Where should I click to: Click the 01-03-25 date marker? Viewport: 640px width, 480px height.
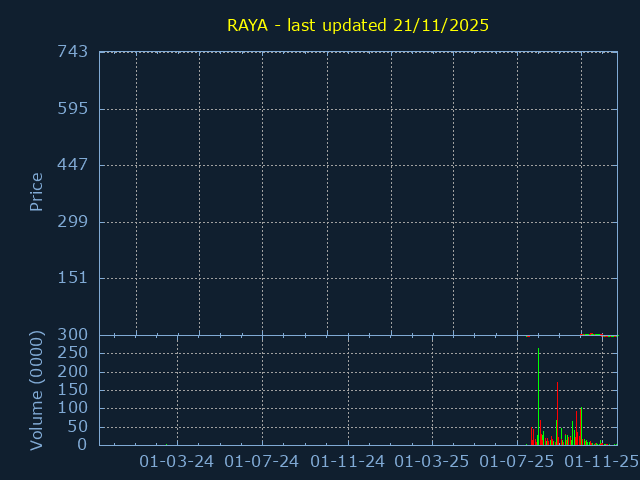[432, 461]
